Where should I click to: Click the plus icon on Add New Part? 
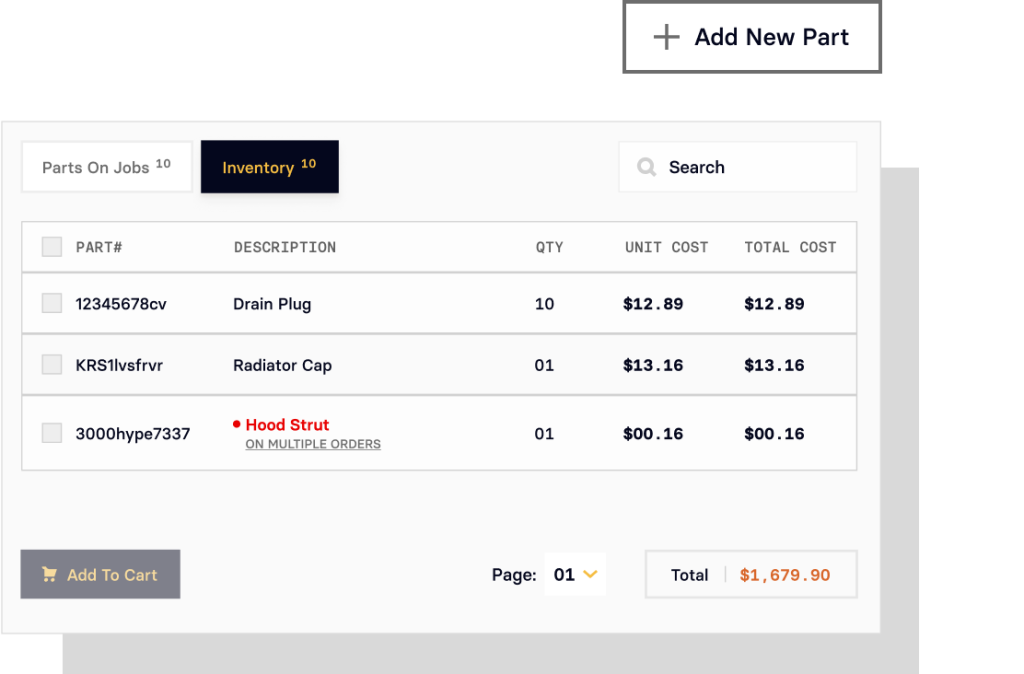coord(666,36)
